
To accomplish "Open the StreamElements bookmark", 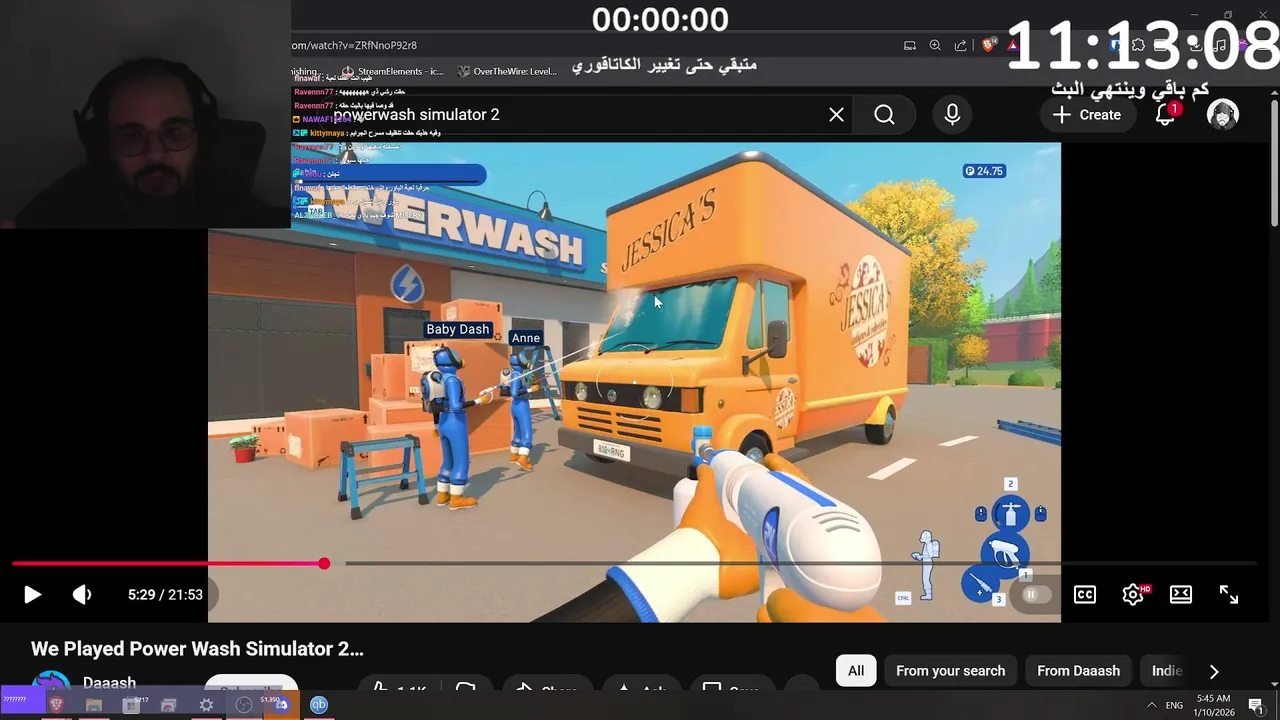I will coord(393,72).
